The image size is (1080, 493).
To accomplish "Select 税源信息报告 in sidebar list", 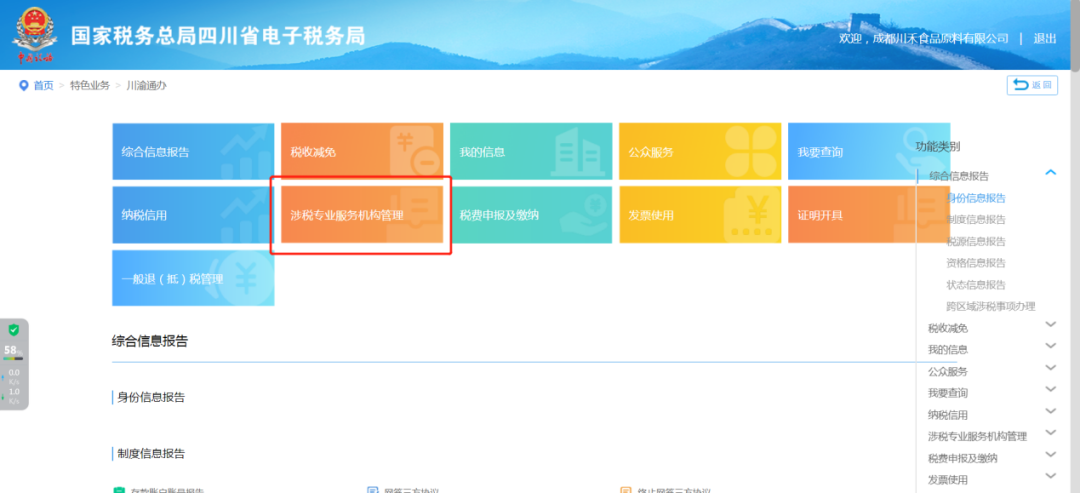I will 976,241.
